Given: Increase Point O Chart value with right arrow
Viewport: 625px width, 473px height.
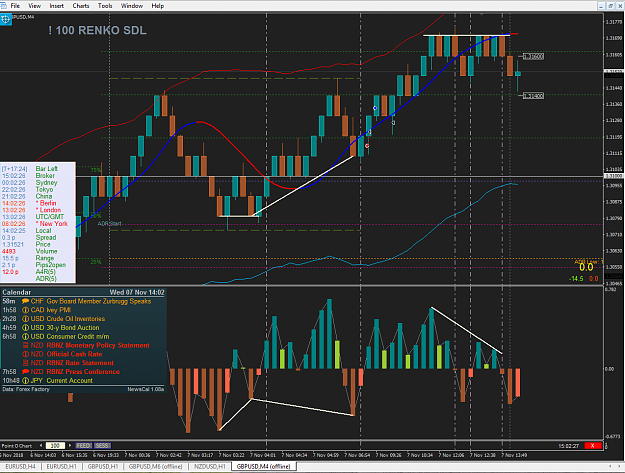Looking at the screenshot, I should pos(70,446).
